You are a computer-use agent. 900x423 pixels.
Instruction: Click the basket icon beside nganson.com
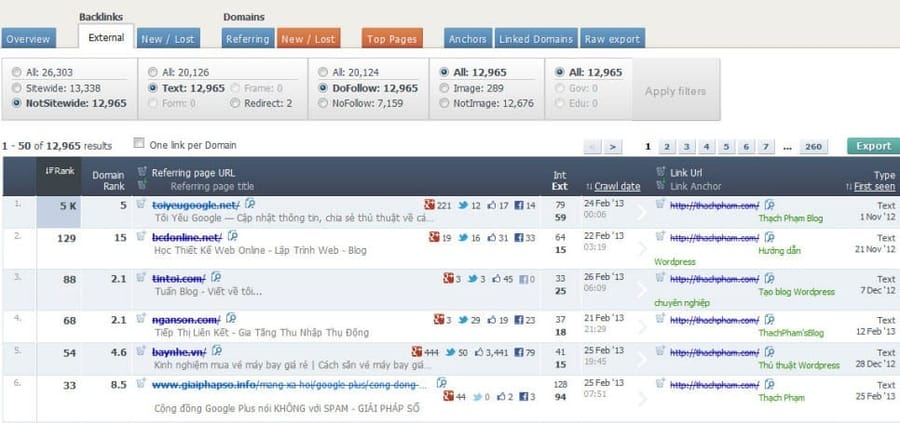pos(141,318)
